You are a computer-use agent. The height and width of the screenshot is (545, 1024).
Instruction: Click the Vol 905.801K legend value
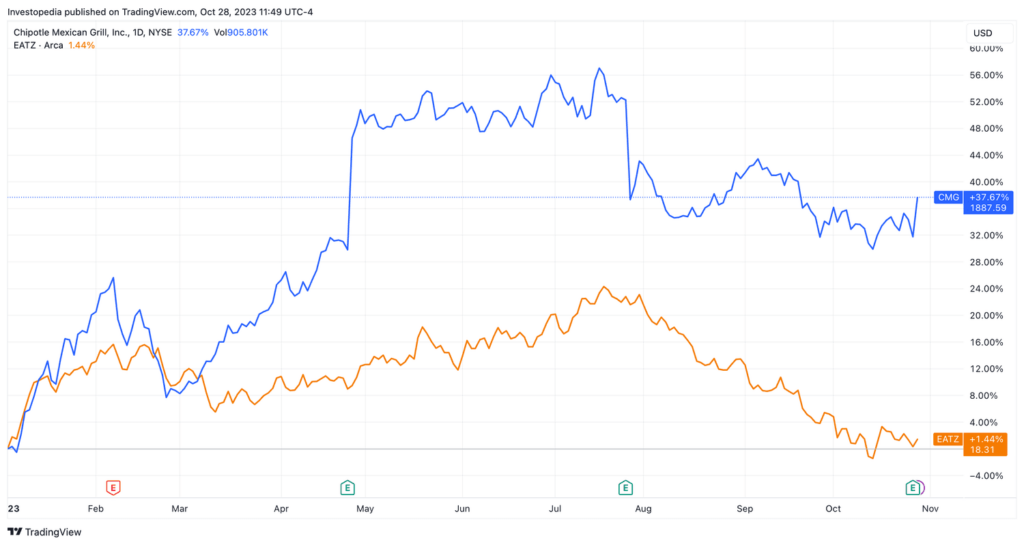tap(241, 32)
